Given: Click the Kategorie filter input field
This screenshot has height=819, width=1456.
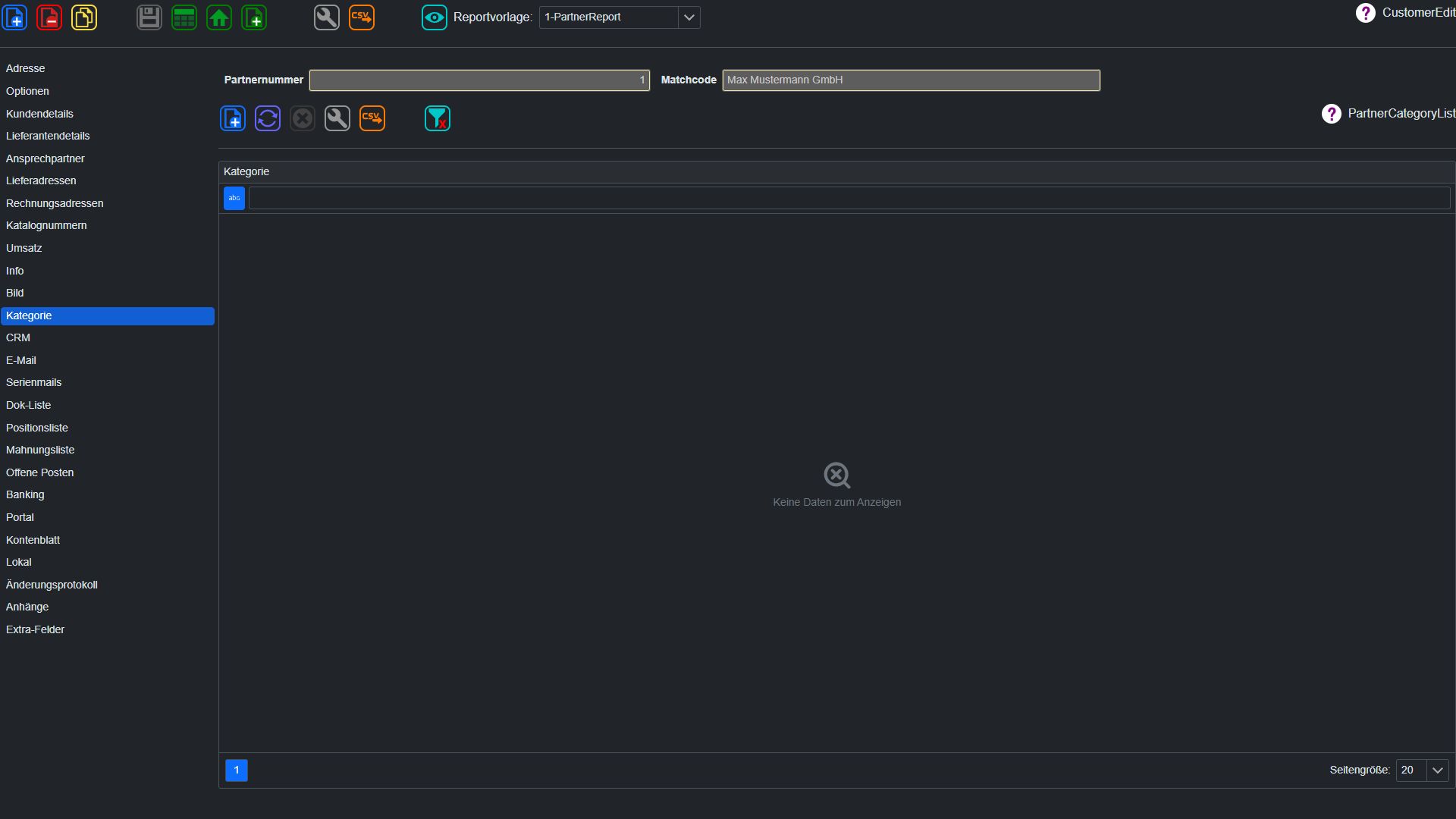Looking at the screenshot, I should point(849,198).
